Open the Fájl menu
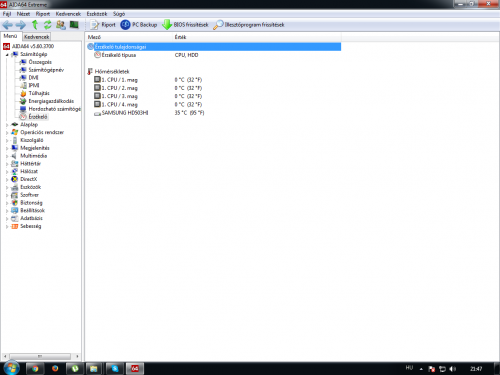Screen dimensions: 500x375 (7, 14)
